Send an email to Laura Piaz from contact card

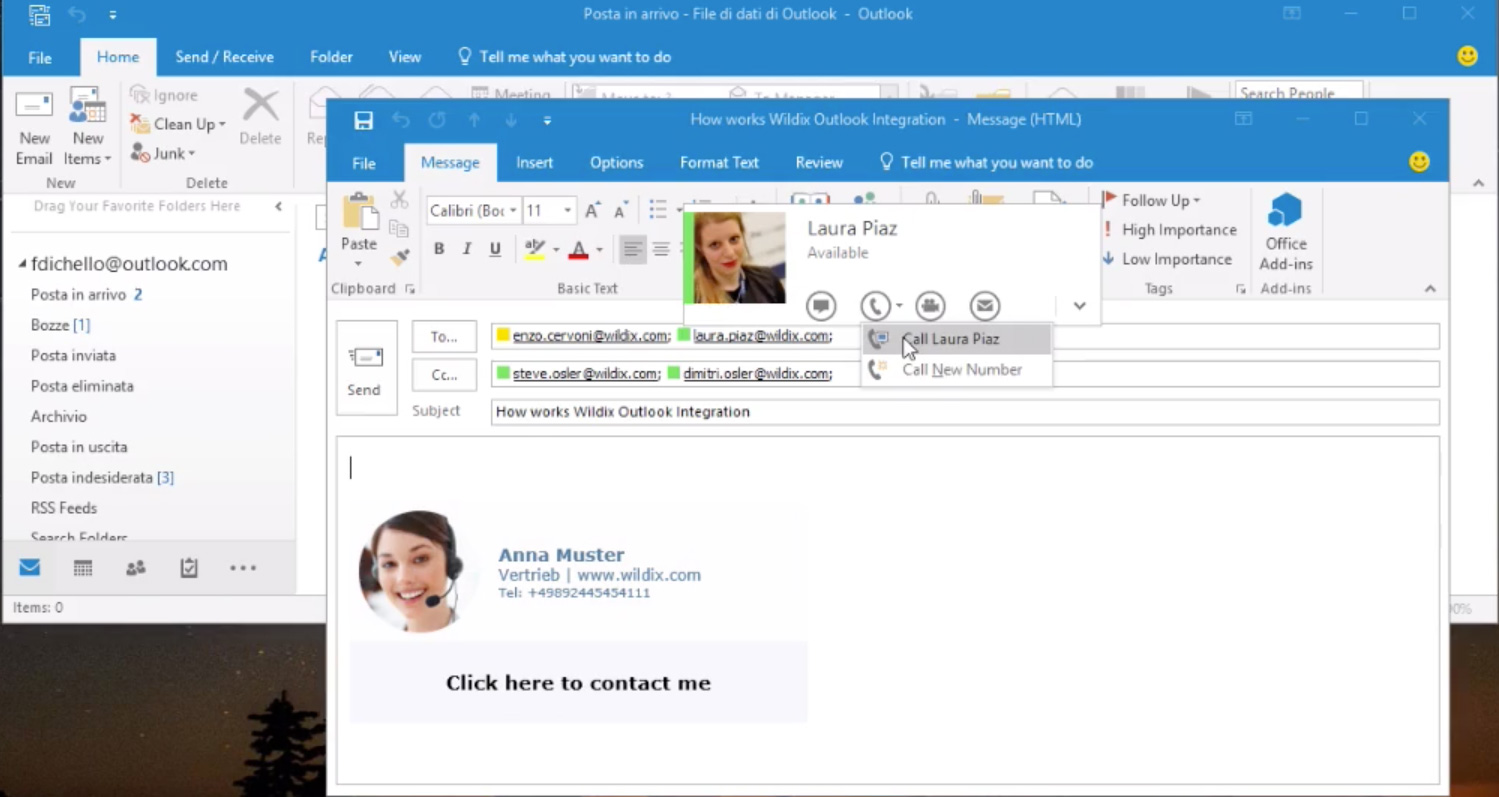984,306
